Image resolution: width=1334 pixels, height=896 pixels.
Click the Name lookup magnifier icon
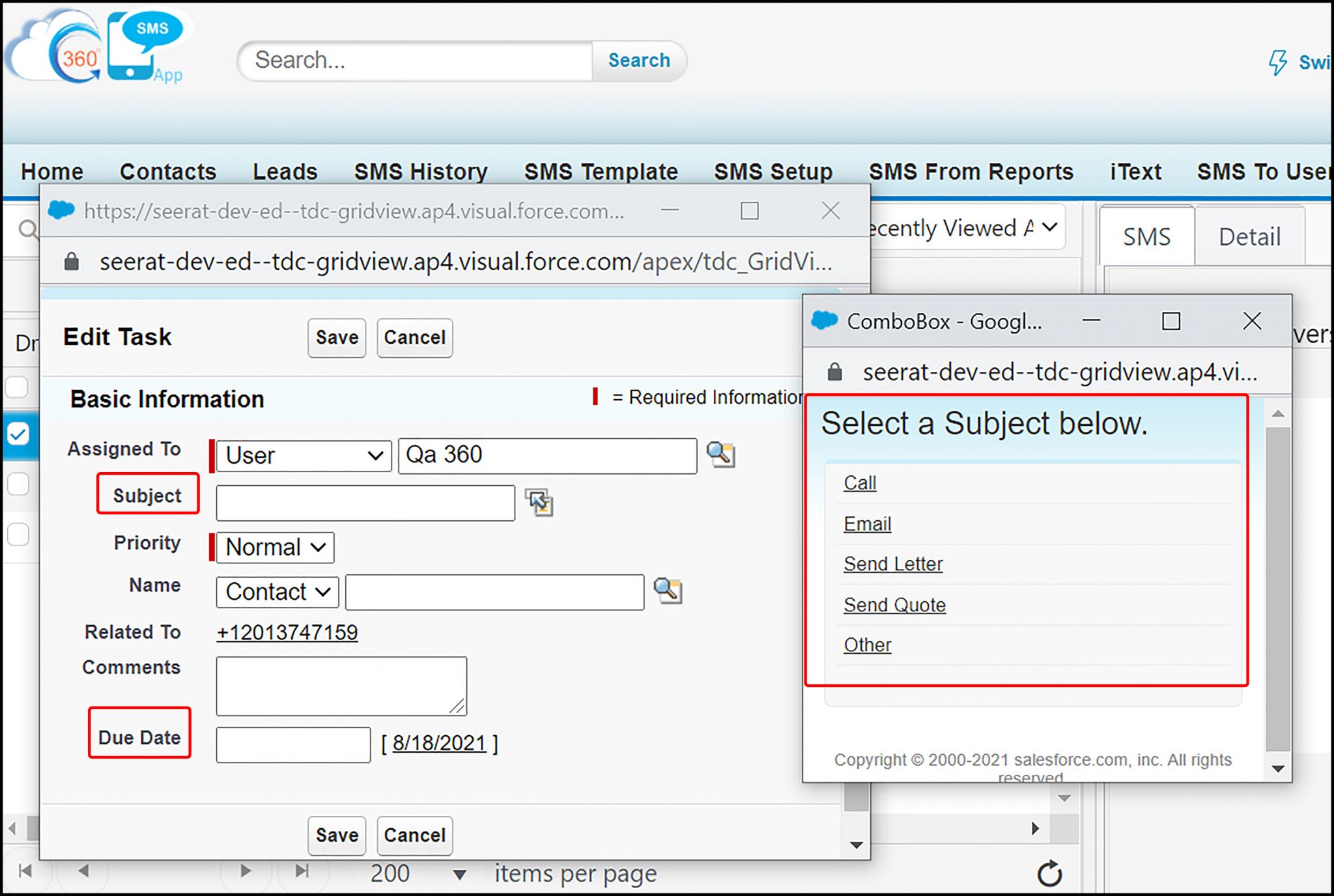668,591
